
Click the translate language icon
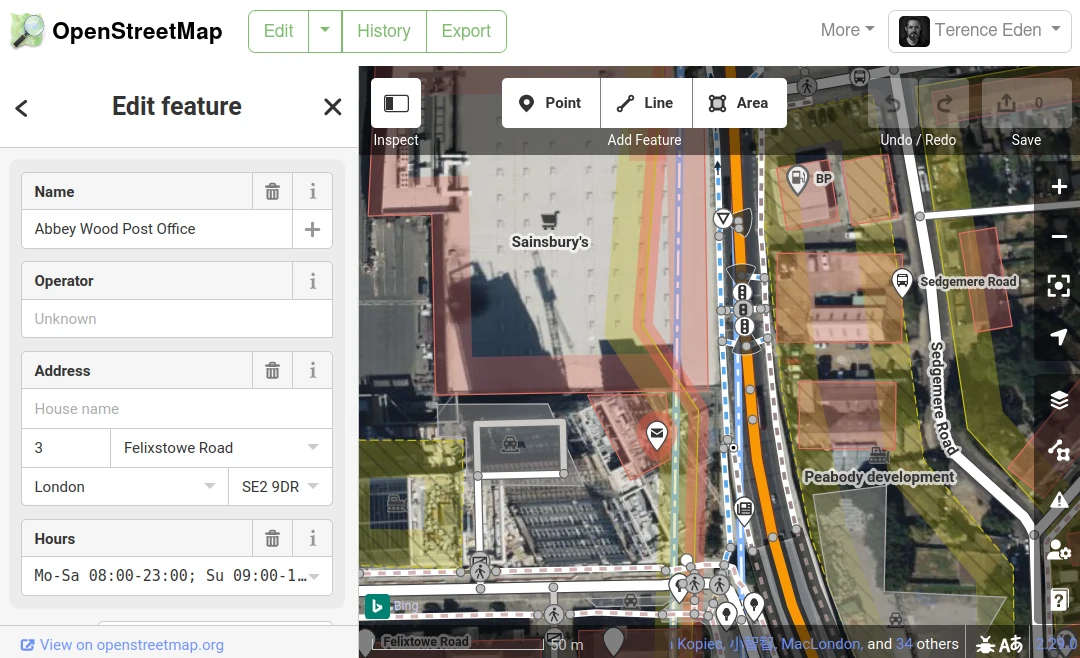pyautogui.click(x=1010, y=644)
